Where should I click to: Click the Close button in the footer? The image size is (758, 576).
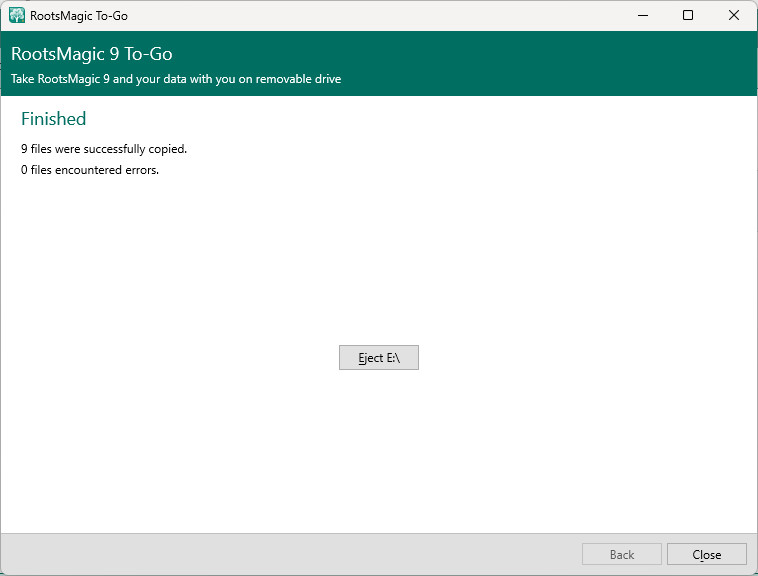(706, 555)
